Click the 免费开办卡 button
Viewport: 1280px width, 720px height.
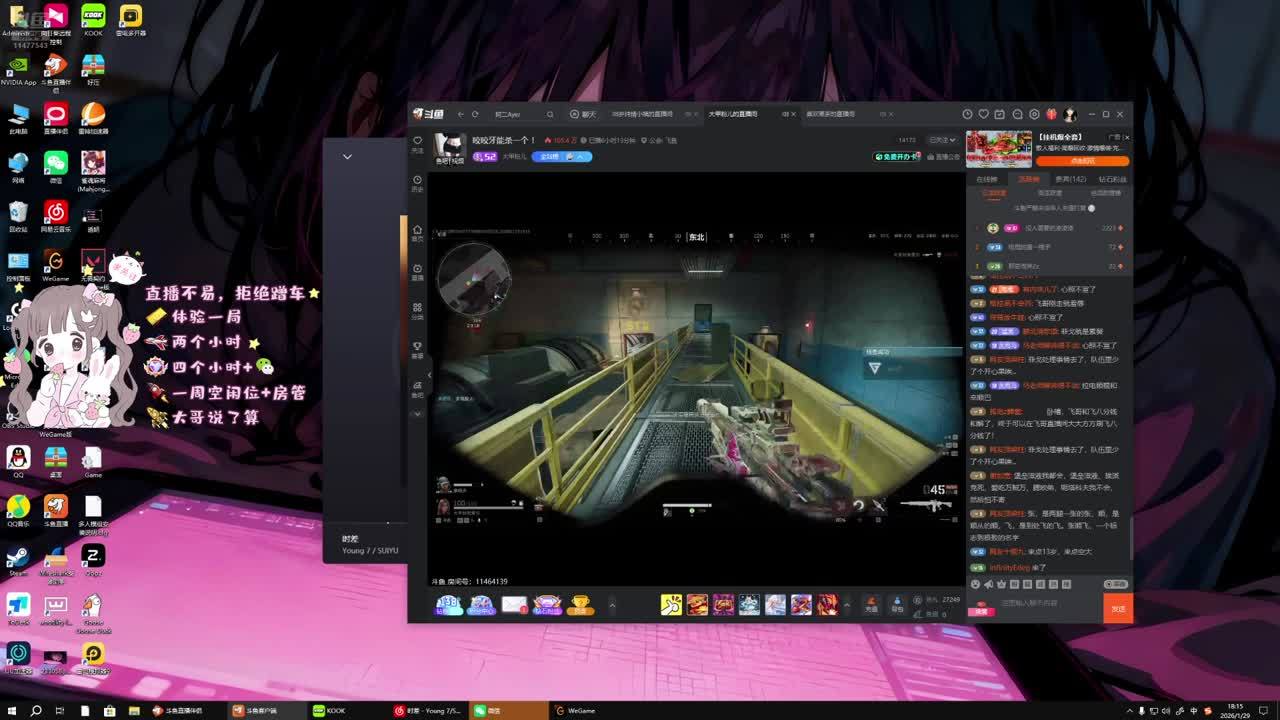(x=897, y=157)
